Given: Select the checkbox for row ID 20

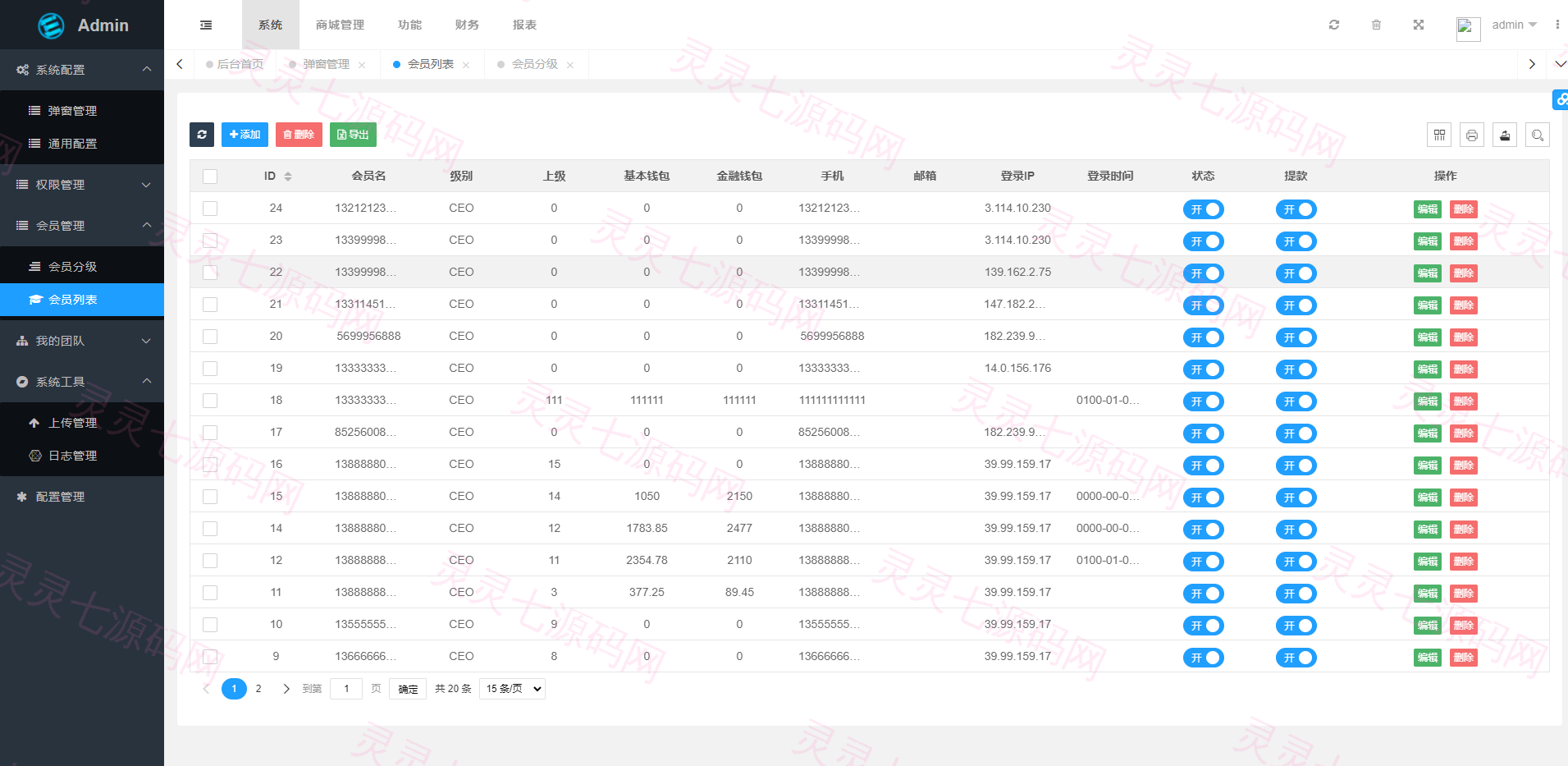Looking at the screenshot, I should (210, 337).
